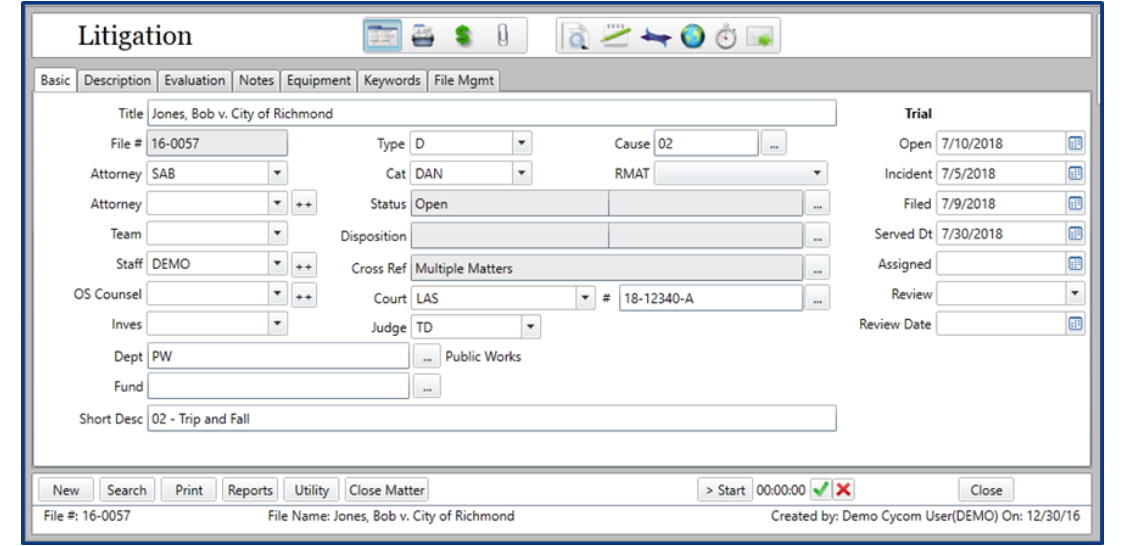Open the globe web icon
Image resolution: width=1125 pixels, height=546 pixels.
click(692, 37)
